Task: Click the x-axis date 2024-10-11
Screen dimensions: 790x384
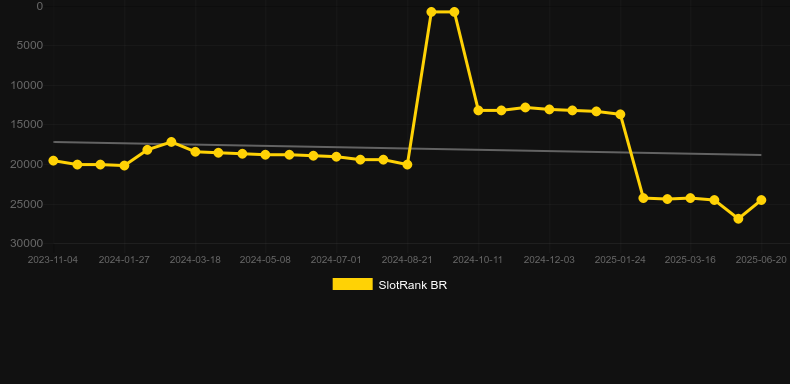Action: click(x=478, y=260)
